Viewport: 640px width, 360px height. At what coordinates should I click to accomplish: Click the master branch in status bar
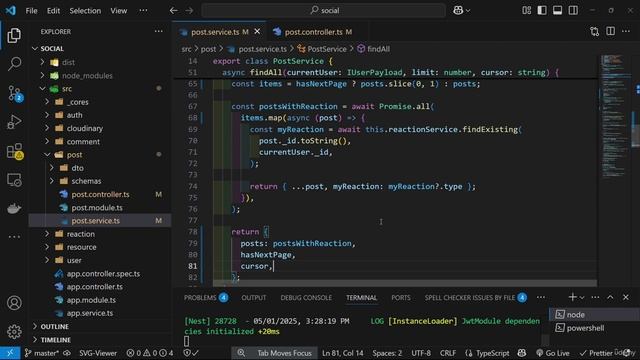click(x=42, y=353)
